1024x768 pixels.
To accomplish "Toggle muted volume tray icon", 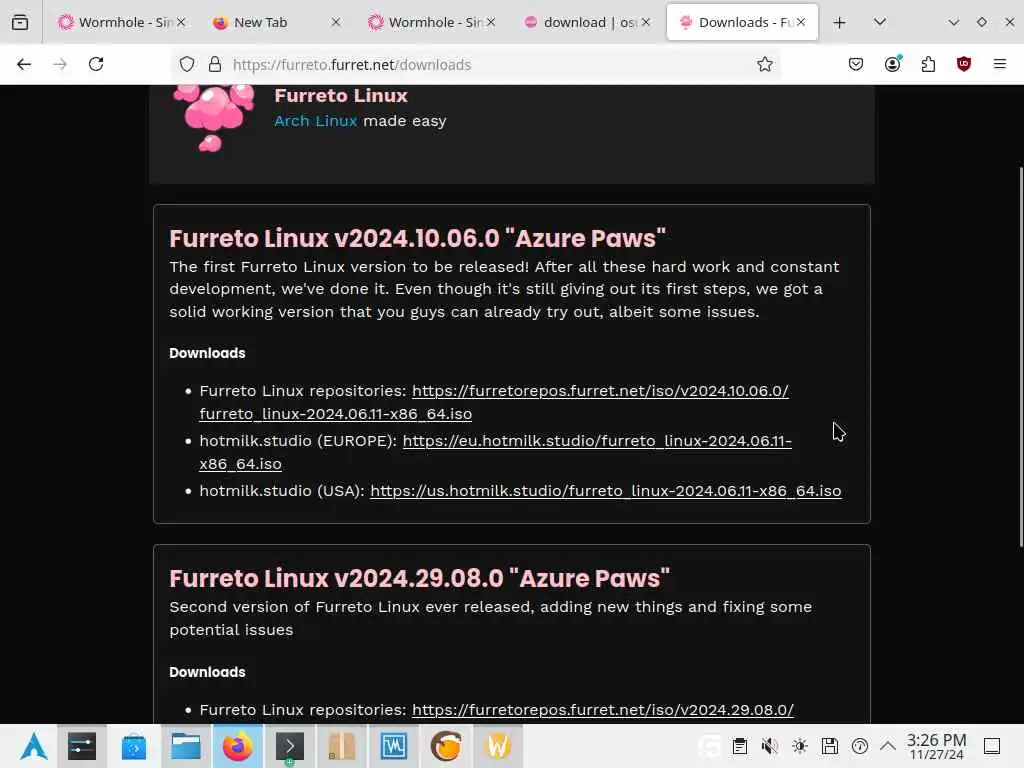I will [770, 746].
